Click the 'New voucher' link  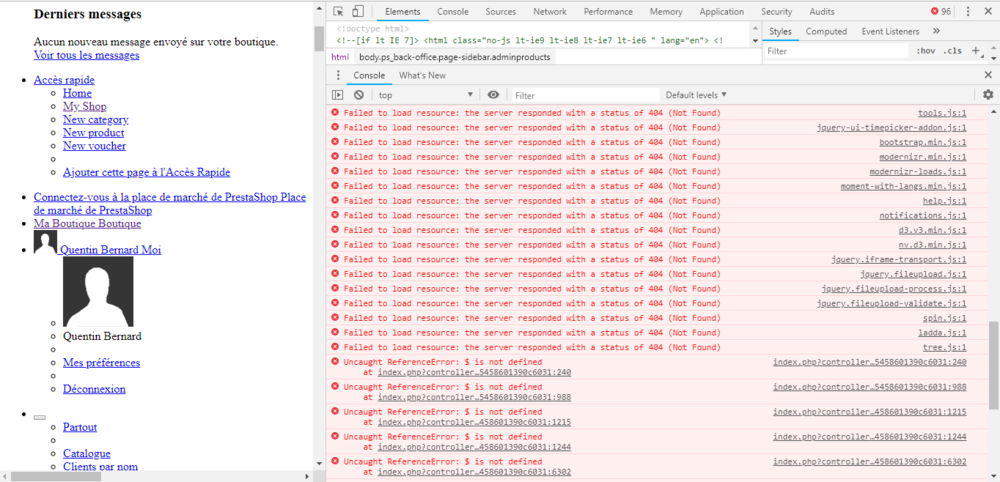(x=94, y=146)
